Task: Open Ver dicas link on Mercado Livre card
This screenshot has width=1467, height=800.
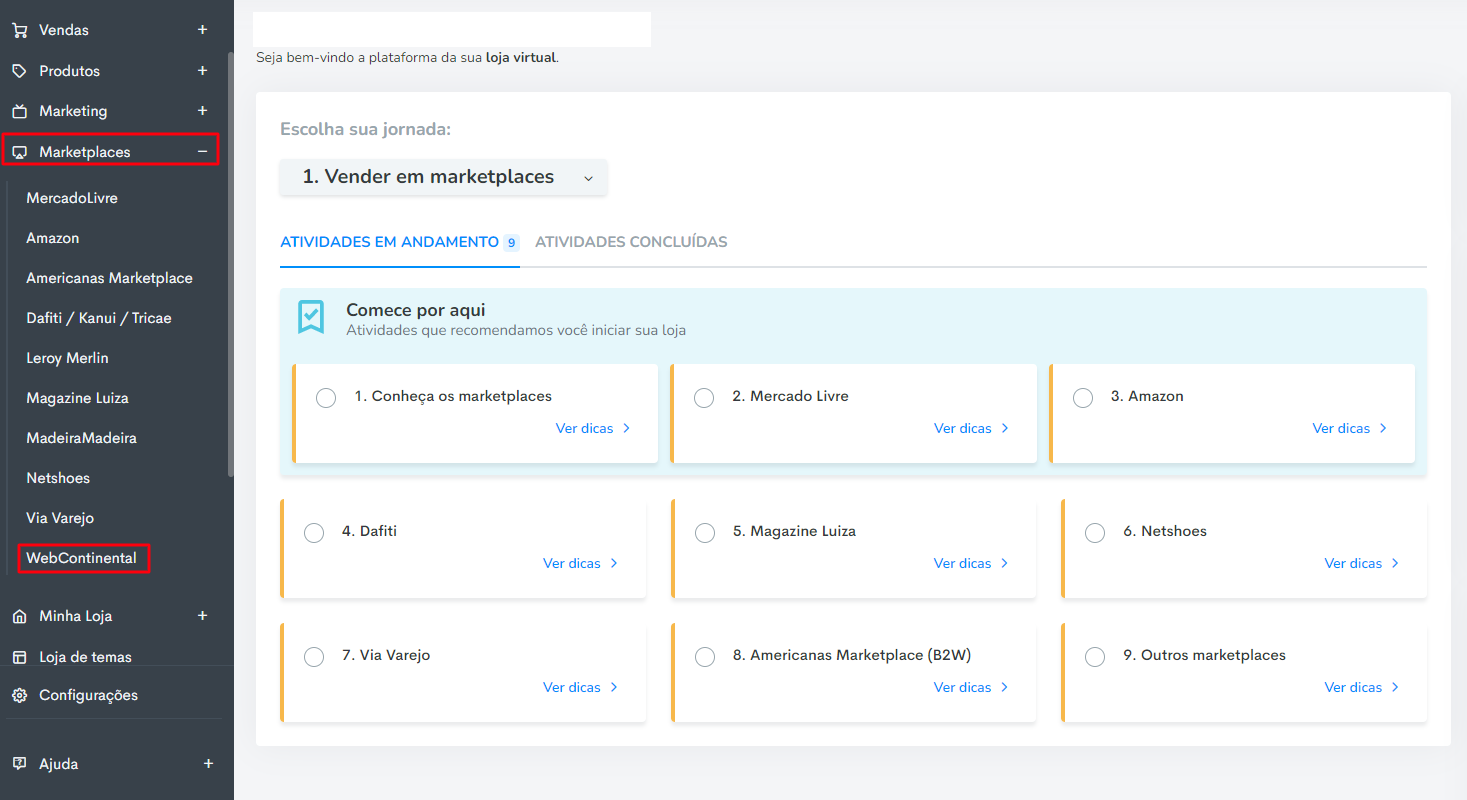Action: click(x=963, y=428)
